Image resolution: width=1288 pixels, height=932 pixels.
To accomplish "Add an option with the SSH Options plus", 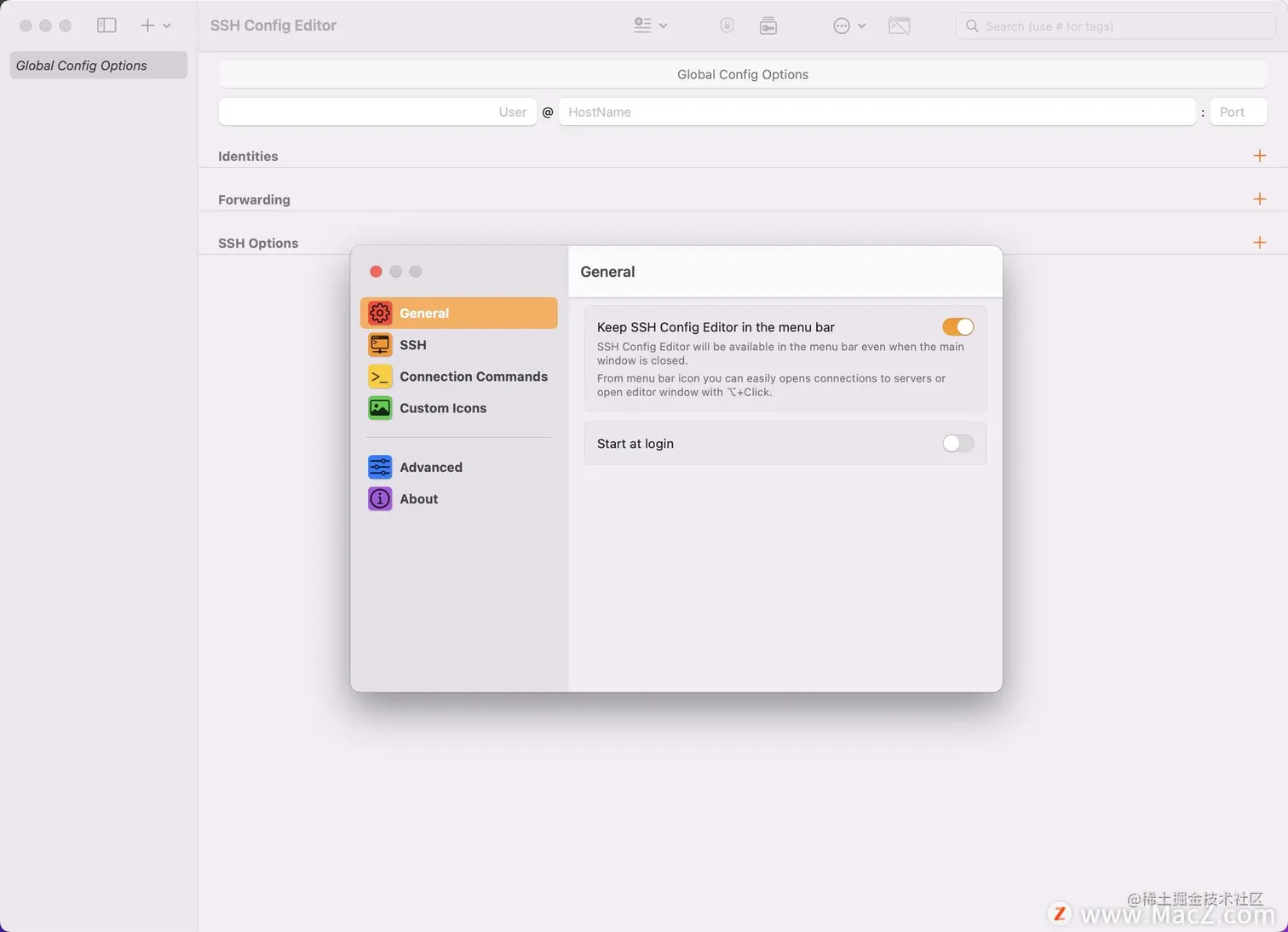I will tap(1260, 243).
